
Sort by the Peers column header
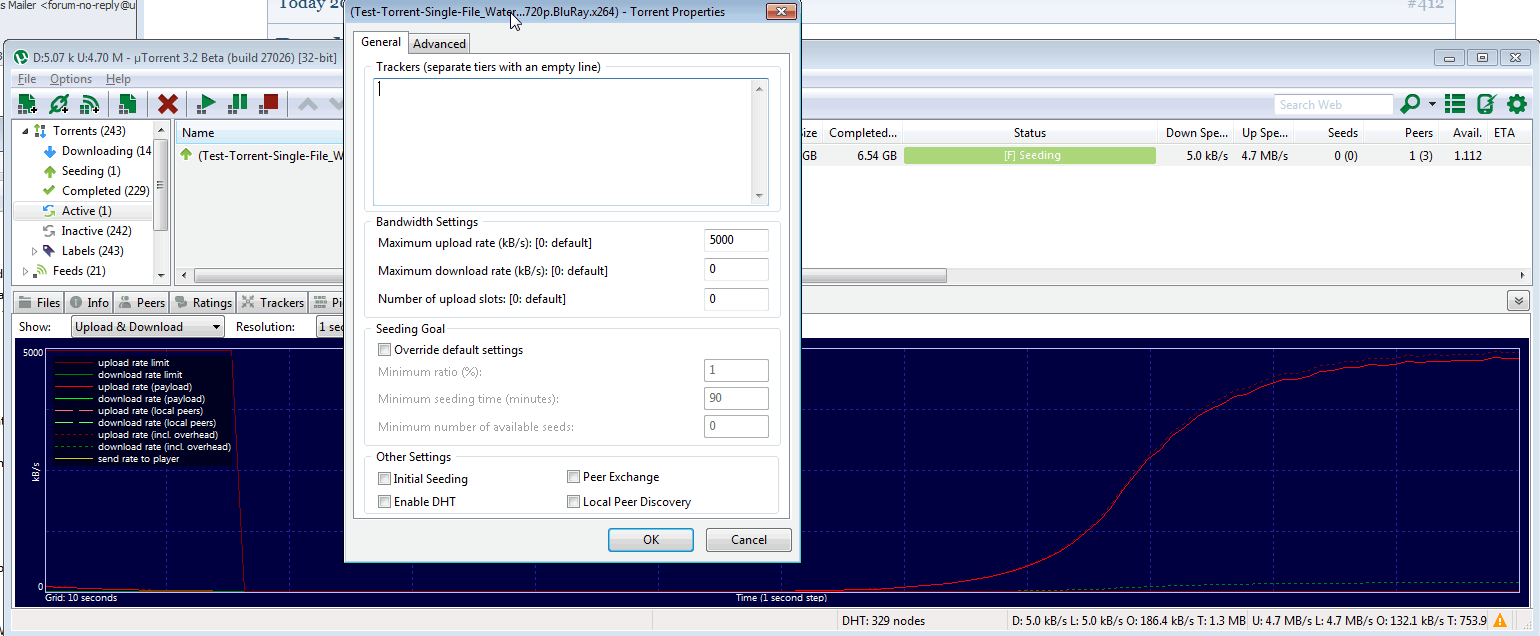[1400, 133]
